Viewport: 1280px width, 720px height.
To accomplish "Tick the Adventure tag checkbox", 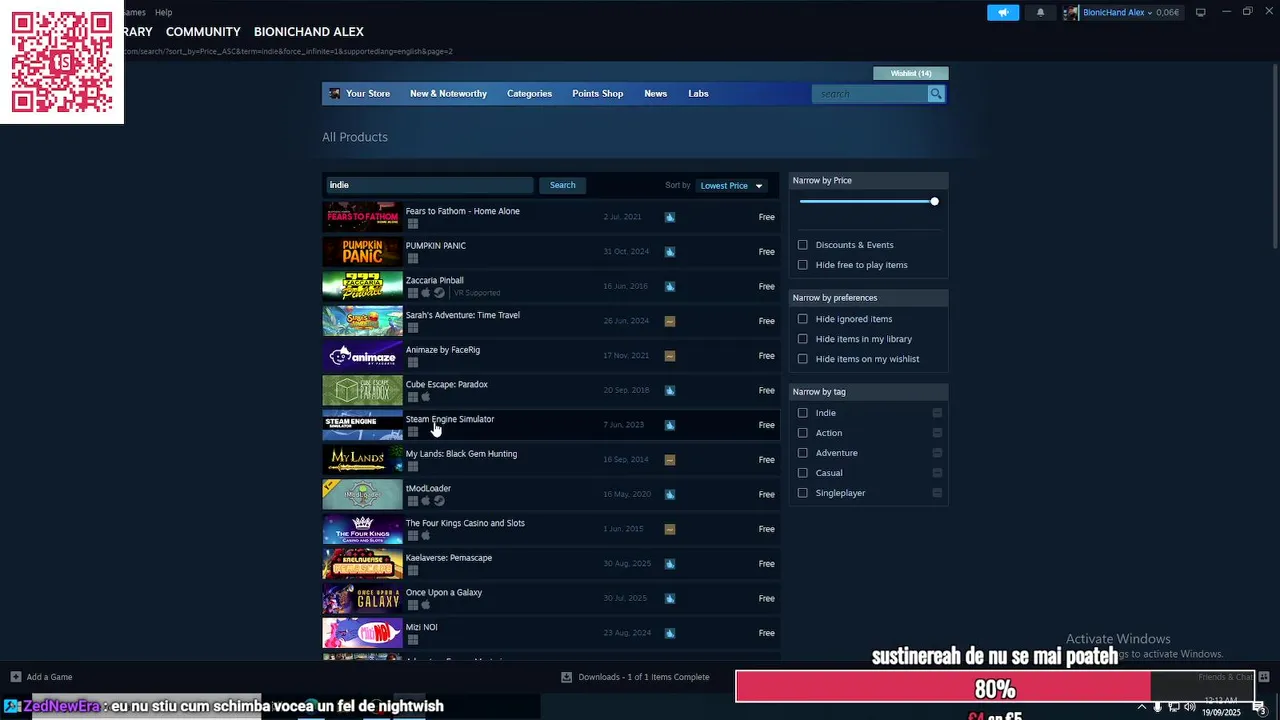I will click(802, 453).
